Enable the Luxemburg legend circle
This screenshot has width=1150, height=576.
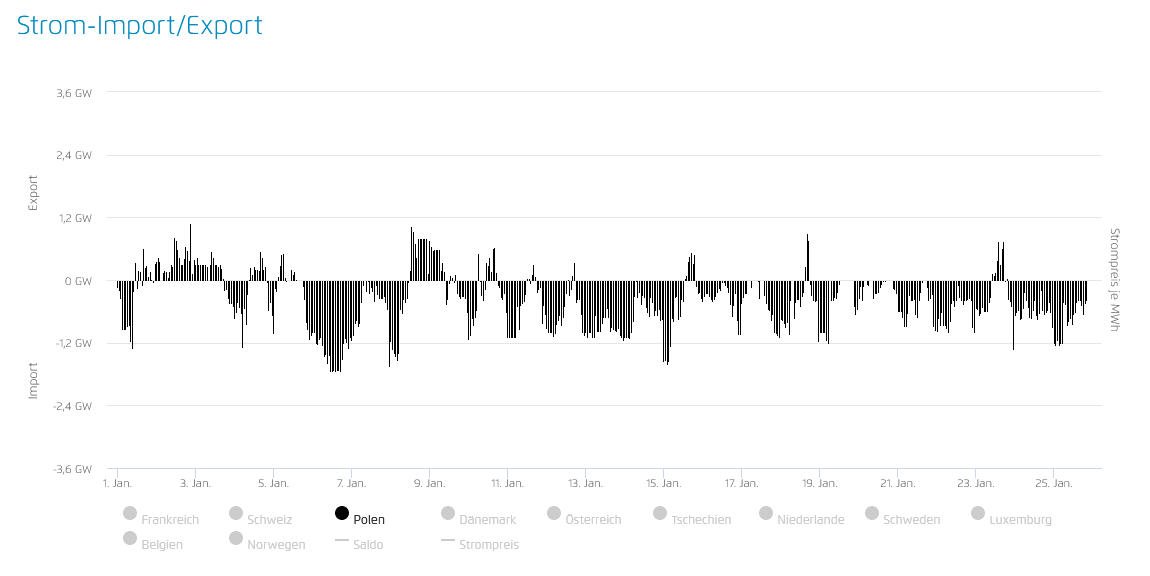coord(978,513)
